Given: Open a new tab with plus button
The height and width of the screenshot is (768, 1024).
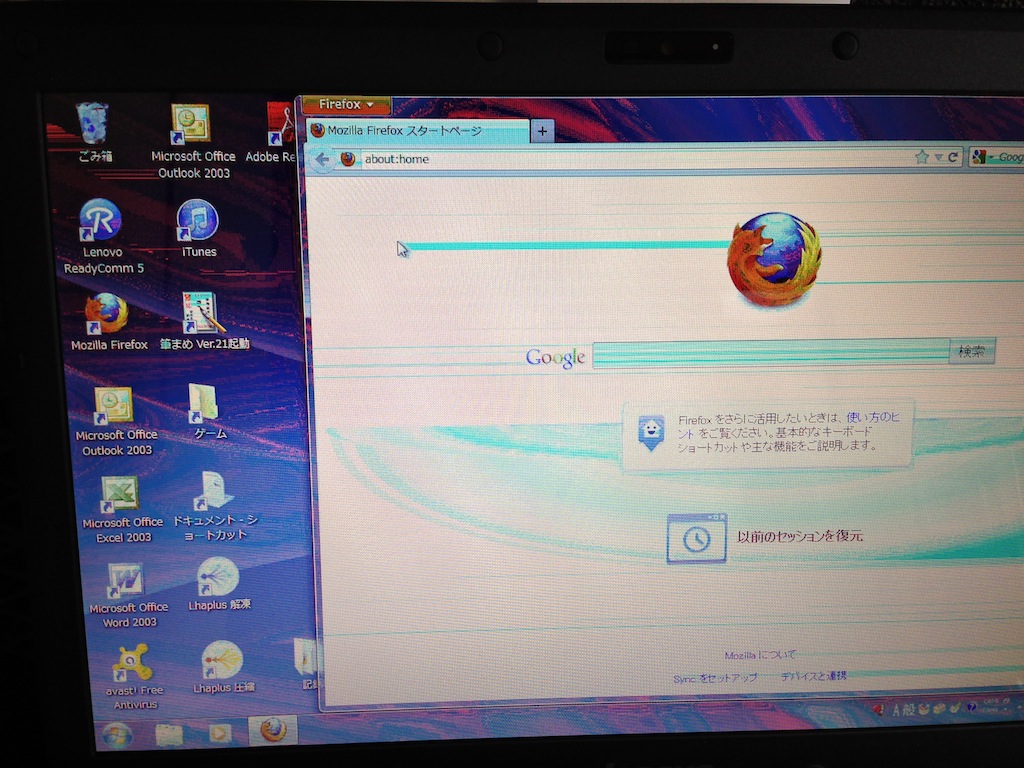Looking at the screenshot, I should 541,131.
